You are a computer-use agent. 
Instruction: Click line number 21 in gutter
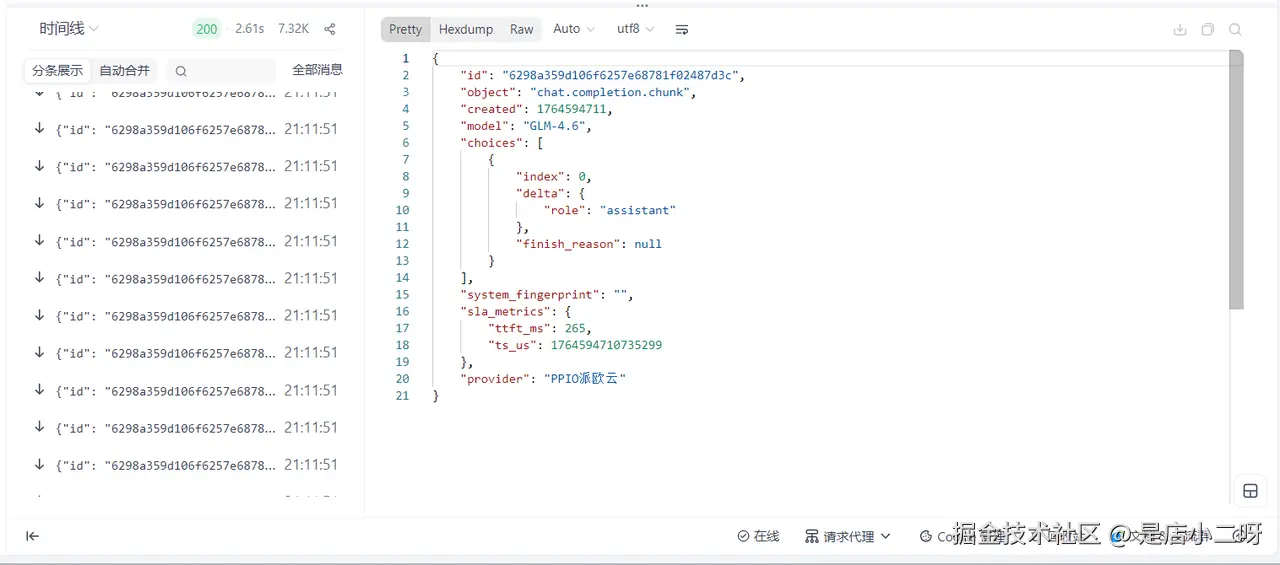click(403, 396)
